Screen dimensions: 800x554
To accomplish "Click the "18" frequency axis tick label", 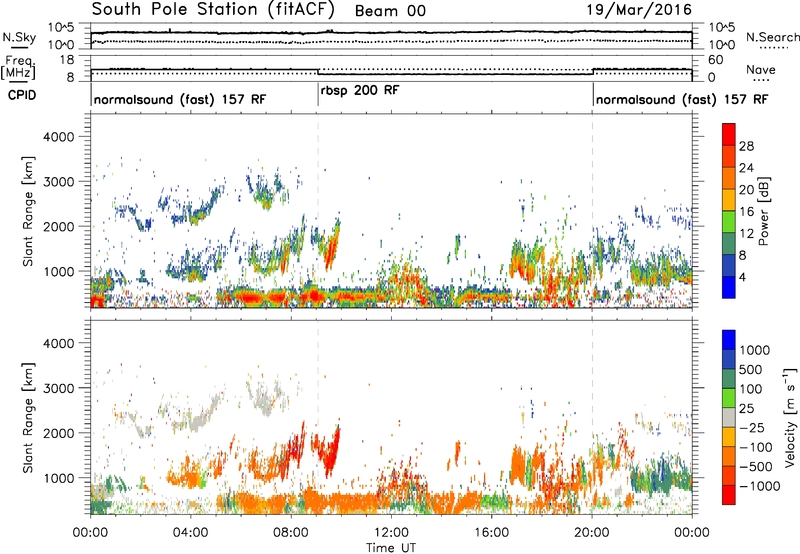I will click(67, 60).
